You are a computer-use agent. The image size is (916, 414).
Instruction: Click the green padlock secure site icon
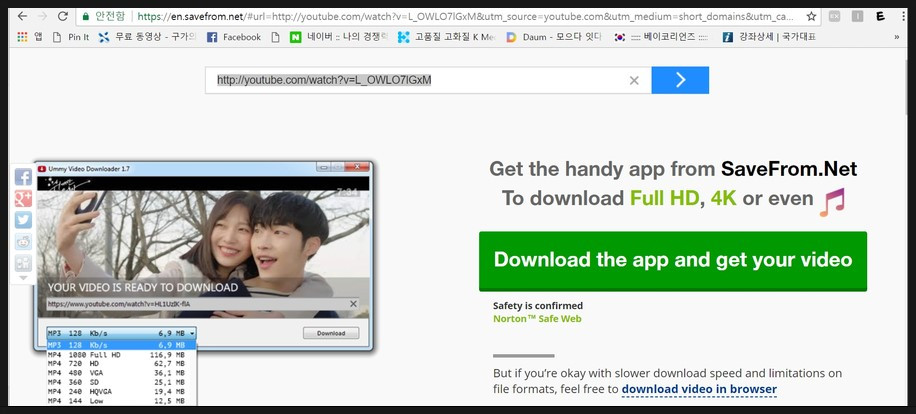tap(86, 16)
